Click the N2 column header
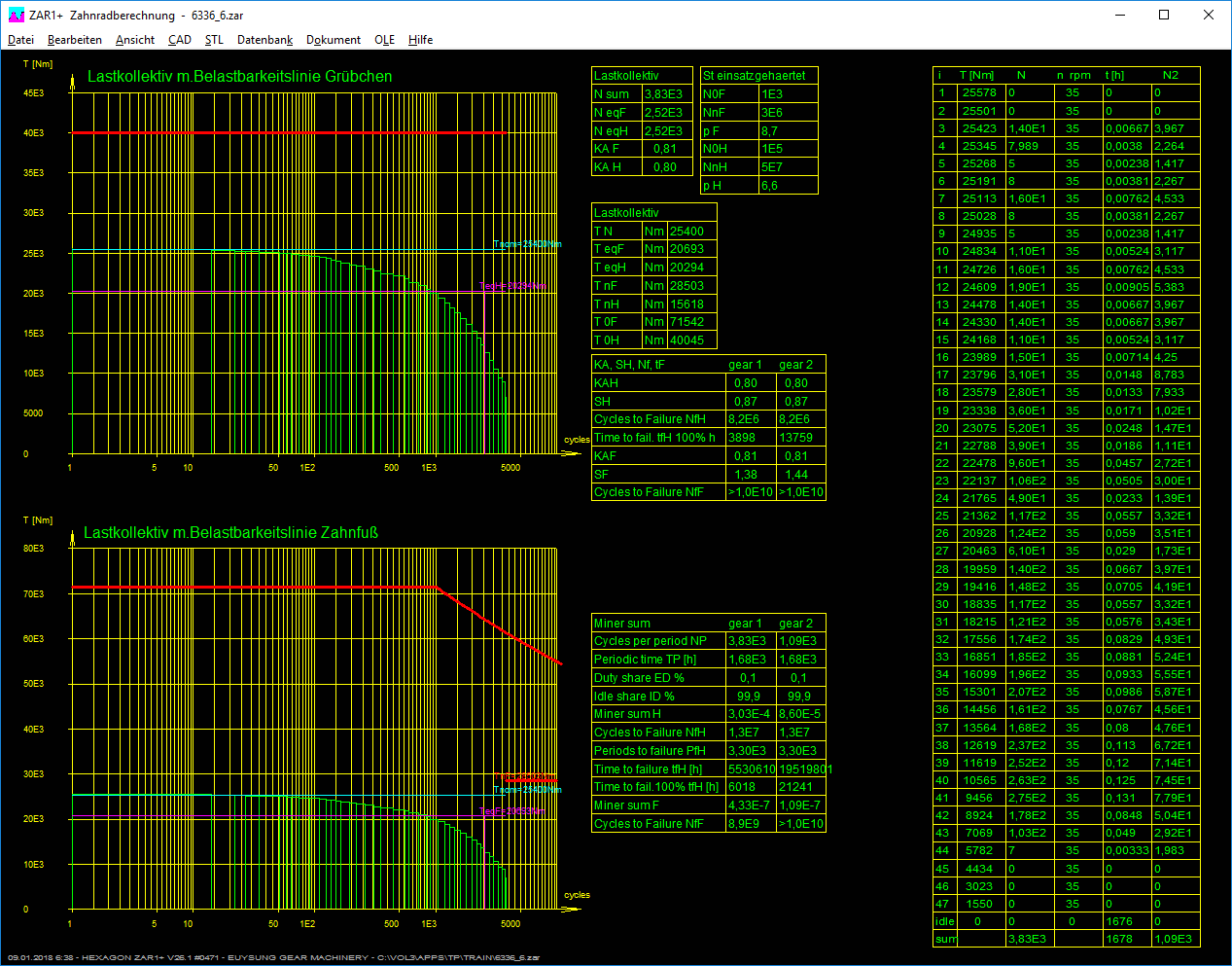The height and width of the screenshot is (966, 1232). coord(1171,75)
